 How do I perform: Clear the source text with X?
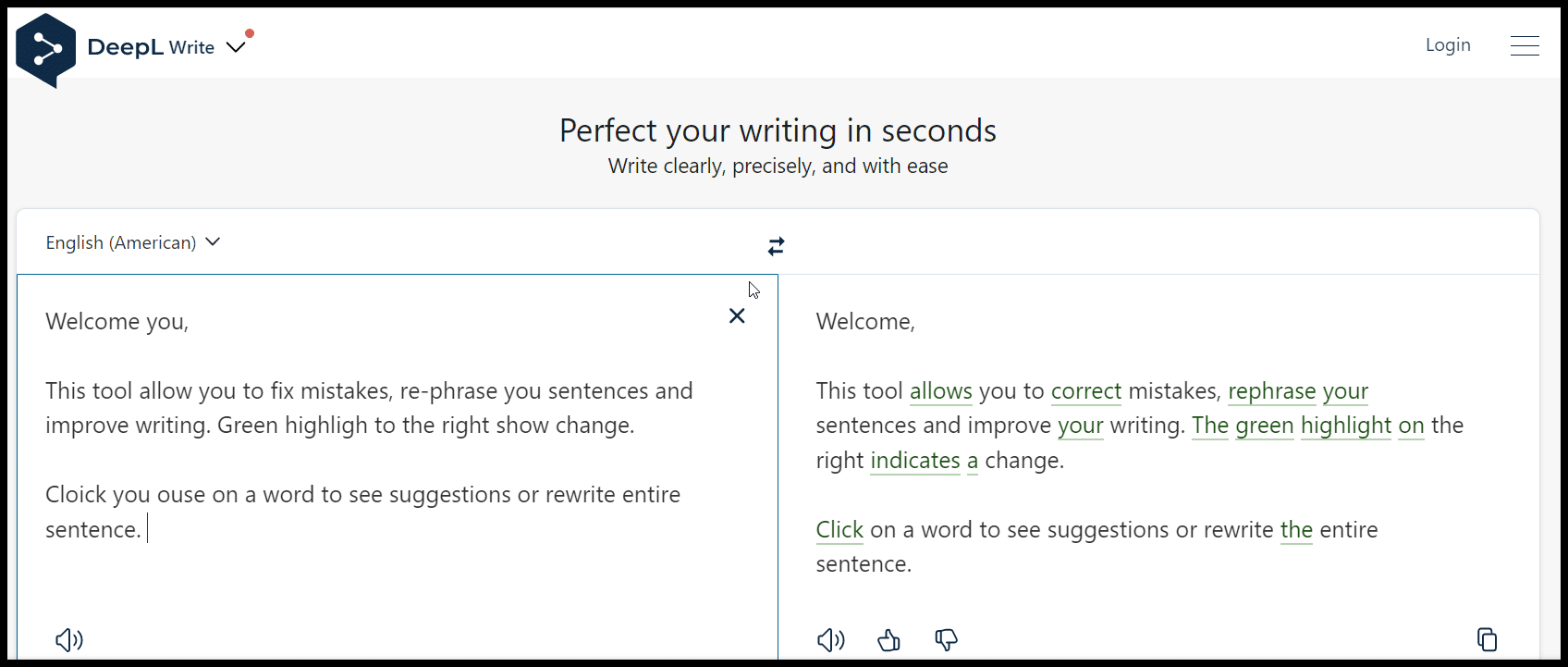737,316
